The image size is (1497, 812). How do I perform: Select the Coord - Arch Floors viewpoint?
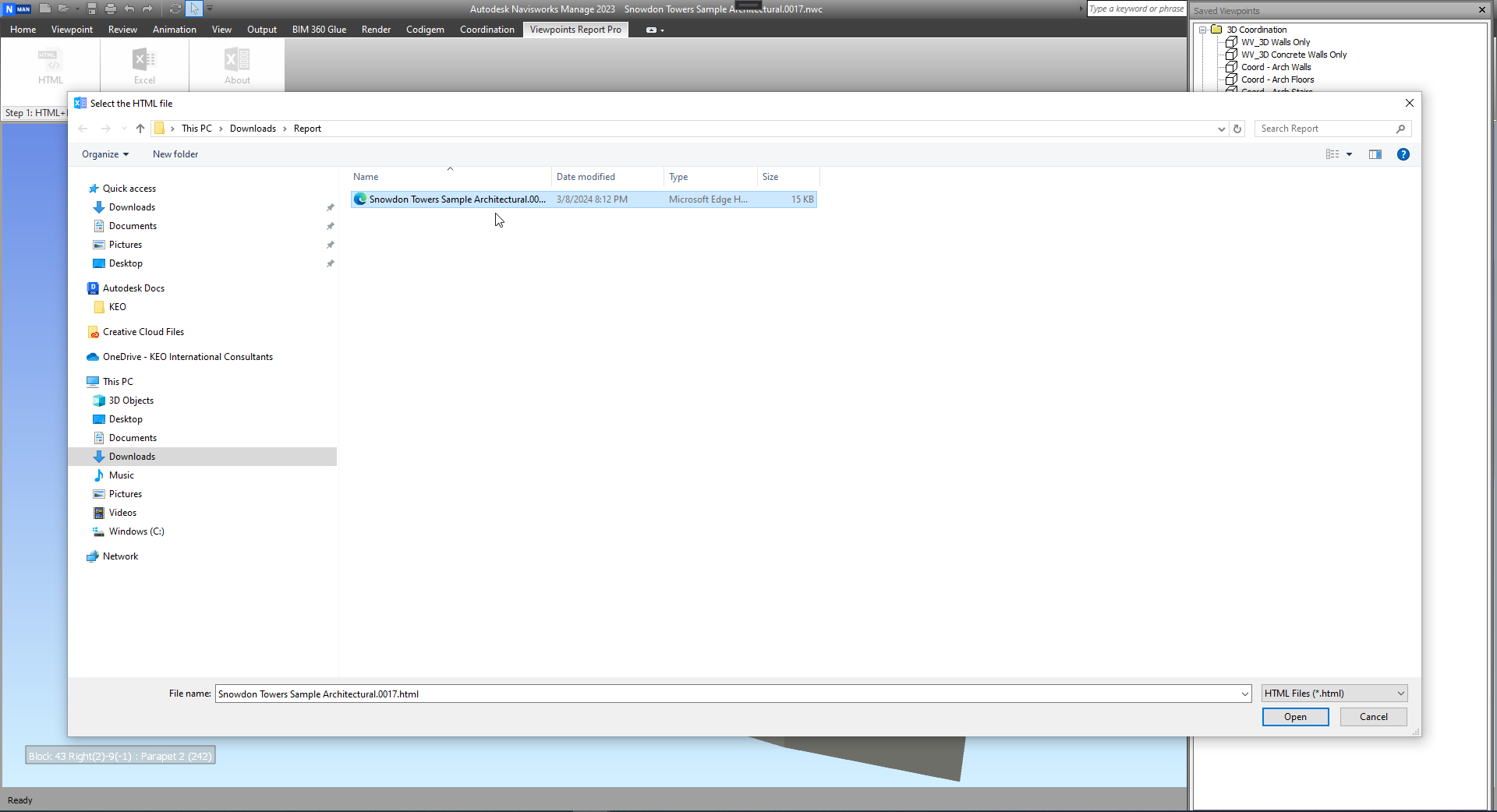[1277, 79]
